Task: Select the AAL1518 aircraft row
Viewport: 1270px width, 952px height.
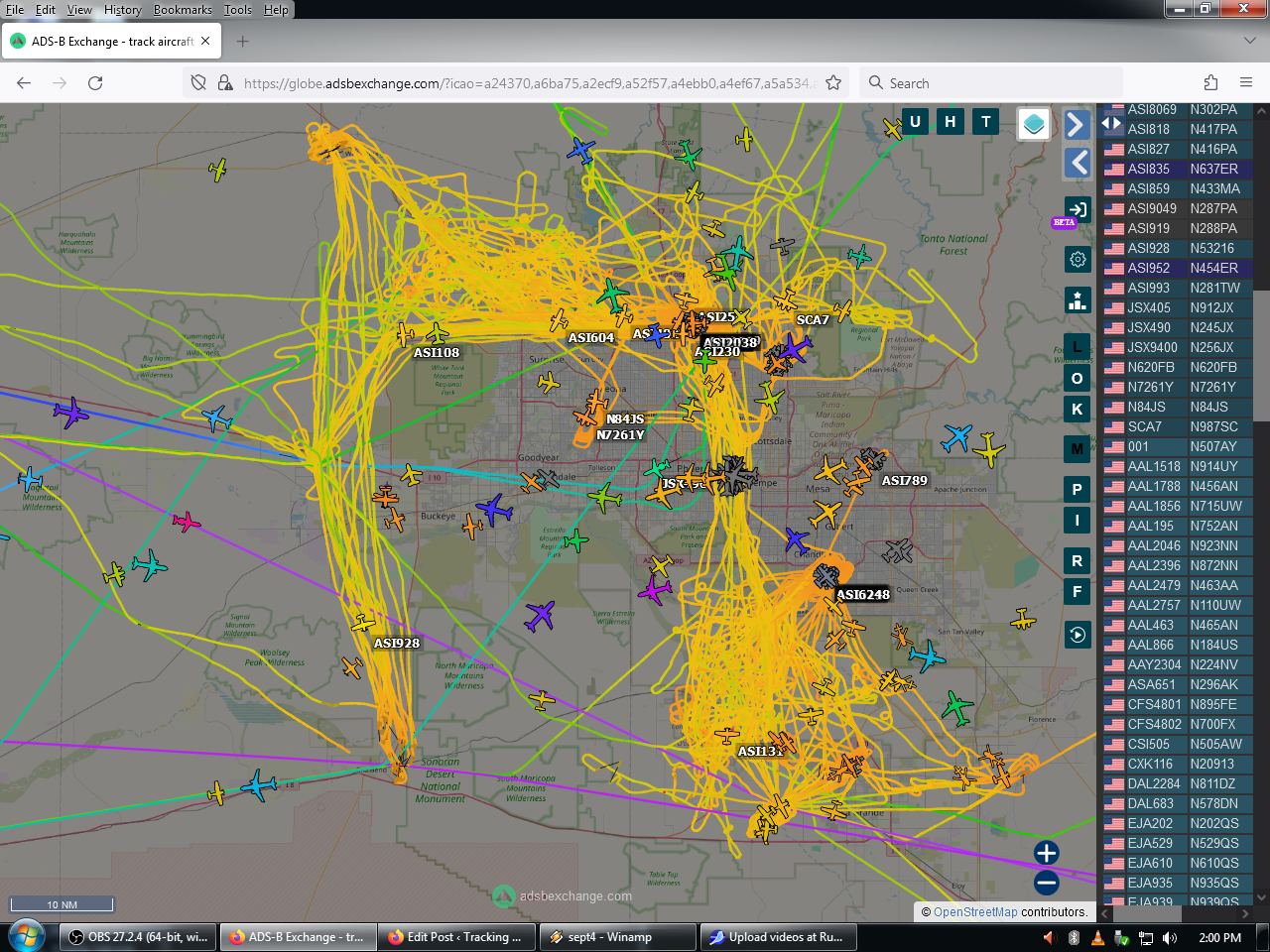Action: pyautogui.click(x=1177, y=466)
